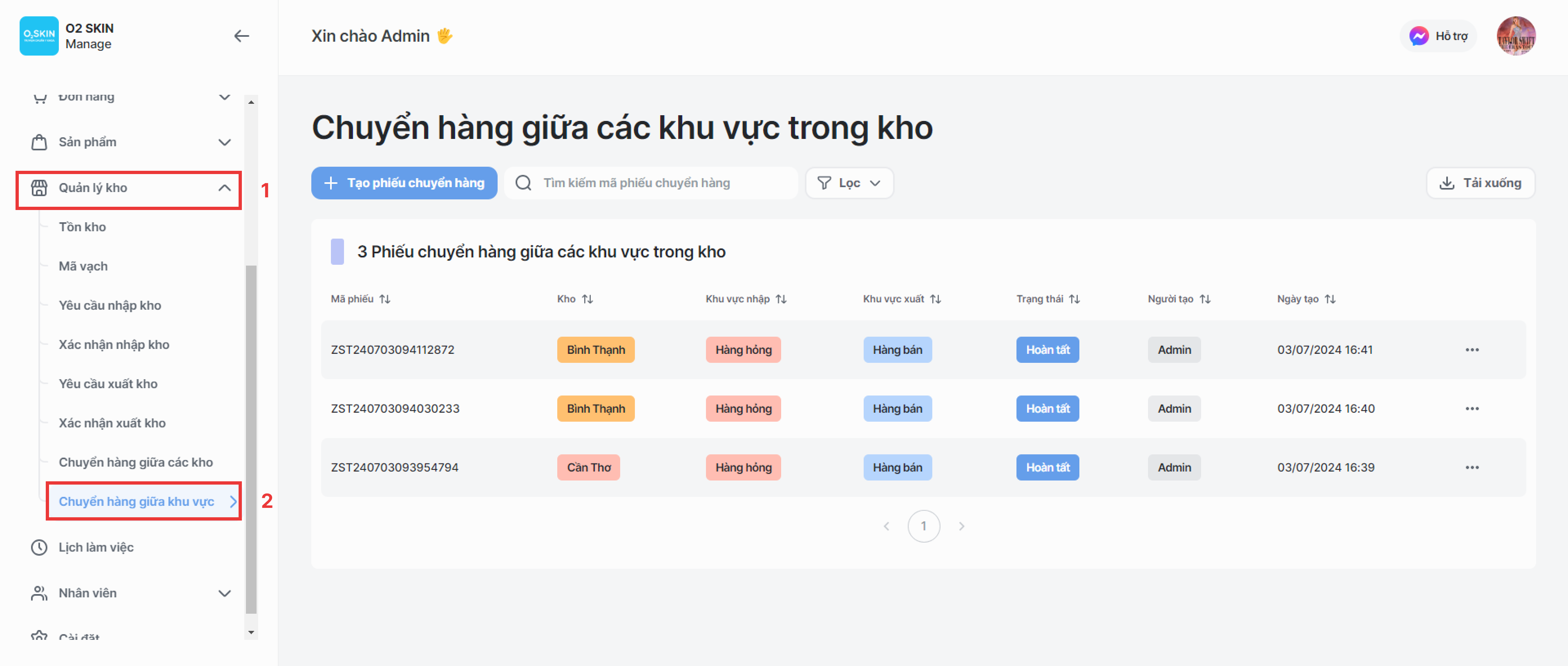Go to Lịch làm việc
The image size is (1568, 666).
pos(96,547)
